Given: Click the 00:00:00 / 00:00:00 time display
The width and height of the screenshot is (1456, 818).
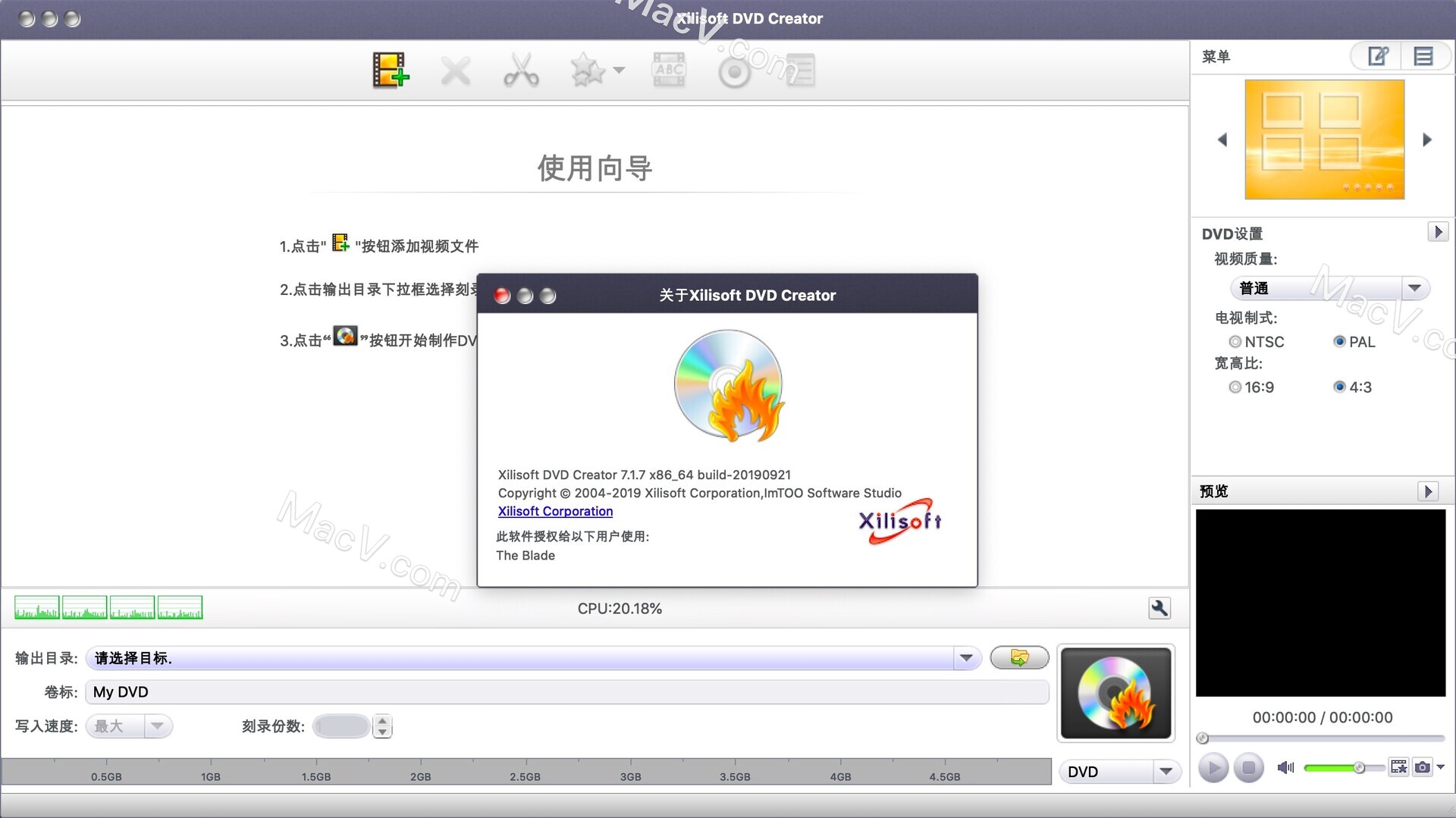Looking at the screenshot, I should click(x=1323, y=717).
